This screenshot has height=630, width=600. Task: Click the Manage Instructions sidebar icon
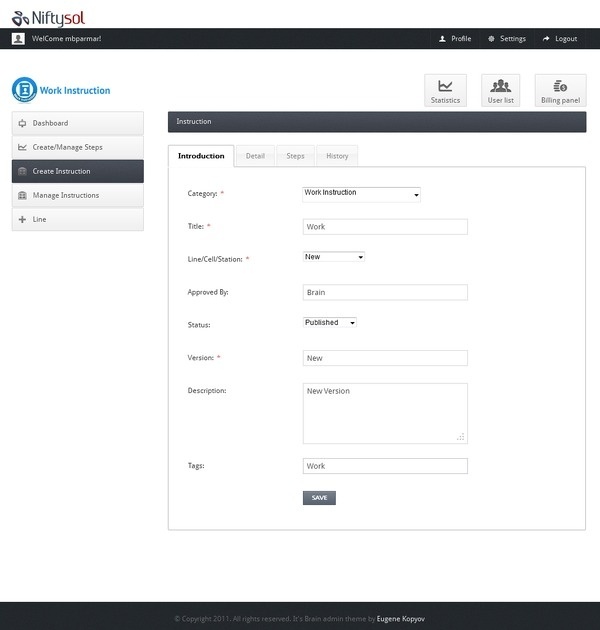pos(23,195)
